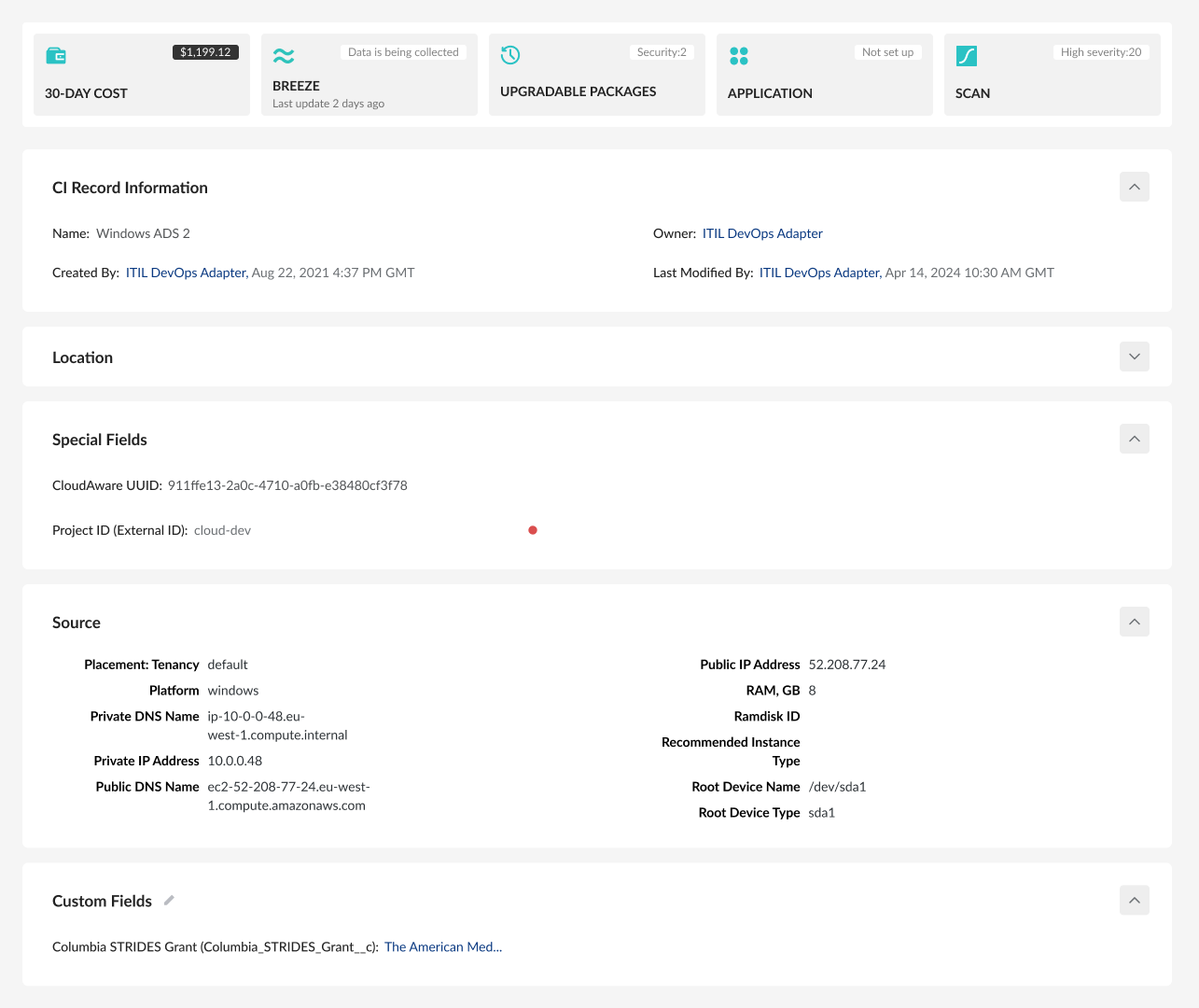Click the Special Fields heading
The image size is (1199, 1008).
(100, 440)
